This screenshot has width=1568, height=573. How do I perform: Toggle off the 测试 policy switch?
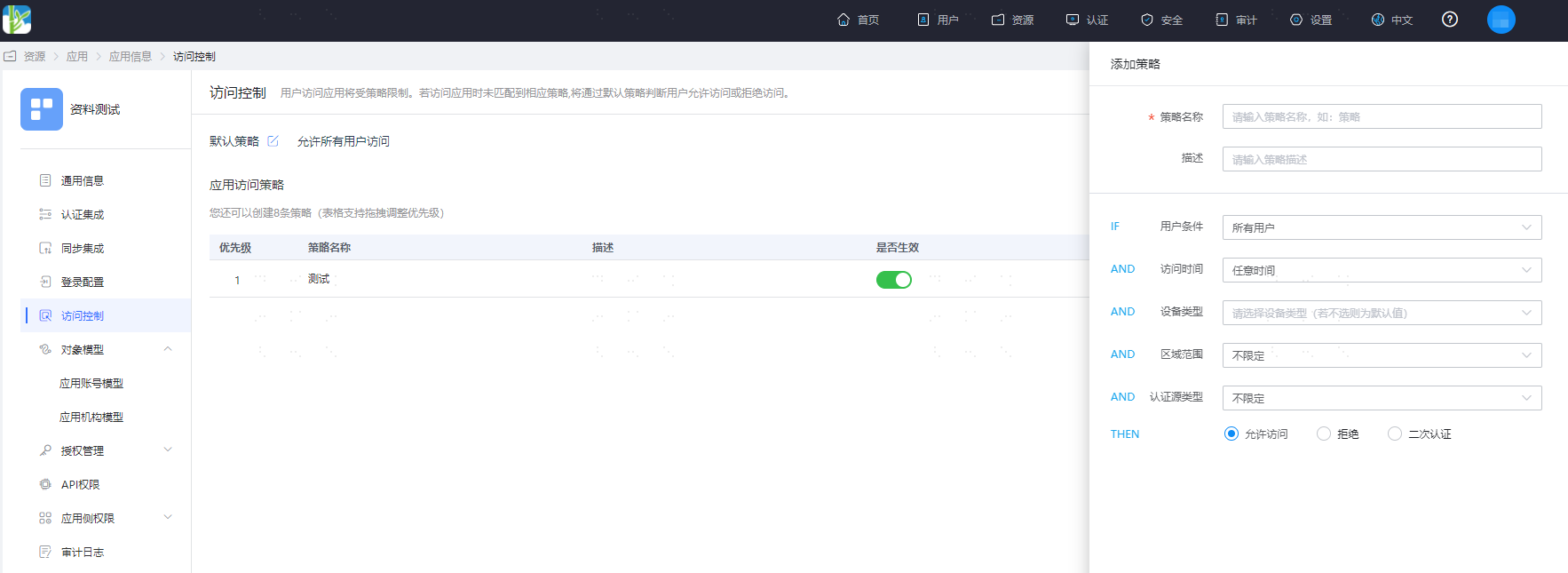point(894,280)
